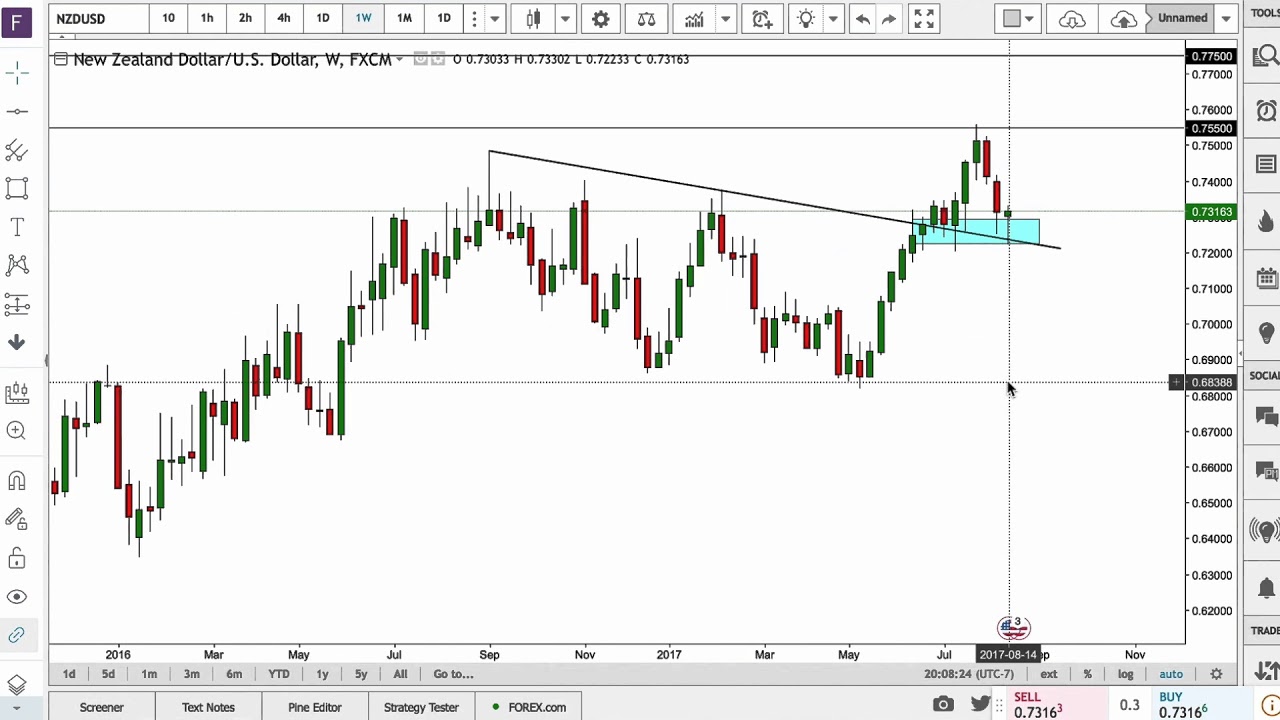This screenshot has height=720, width=1280.
Task: Select the down arrow icons tool
Action: coord(17,343)
